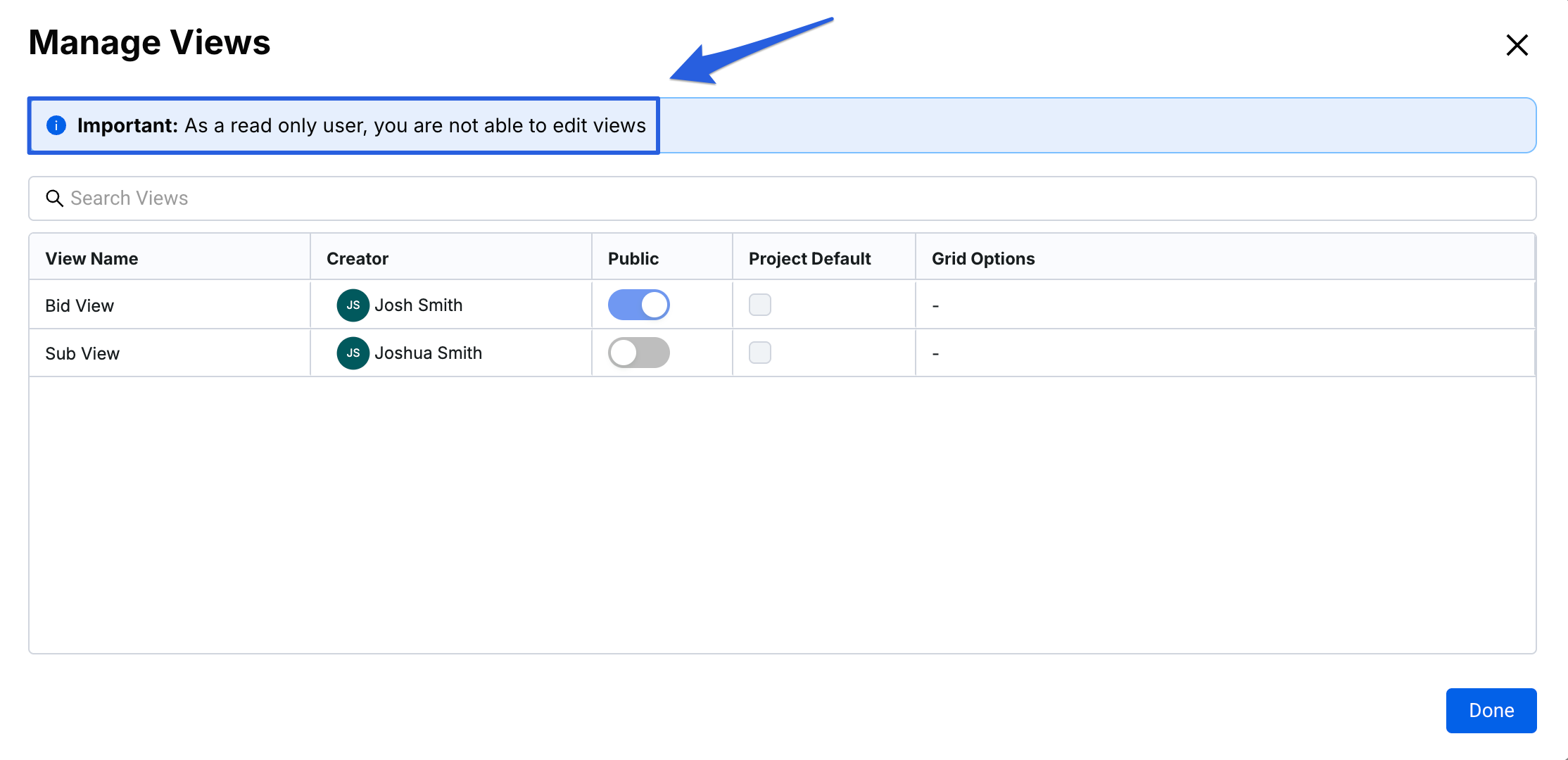Image resolution: width=1568 pixels, height=760 pixels.
Task: Click Joshua Smith's JS avatar icon
Action: [353, 353]
